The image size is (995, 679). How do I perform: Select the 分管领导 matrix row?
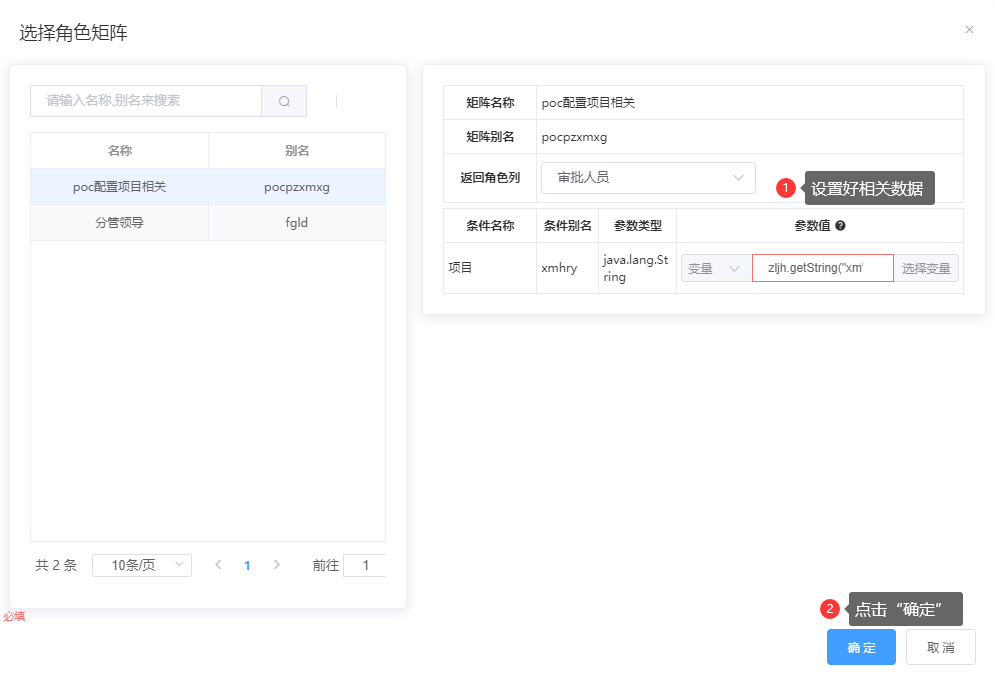point(120,223)
